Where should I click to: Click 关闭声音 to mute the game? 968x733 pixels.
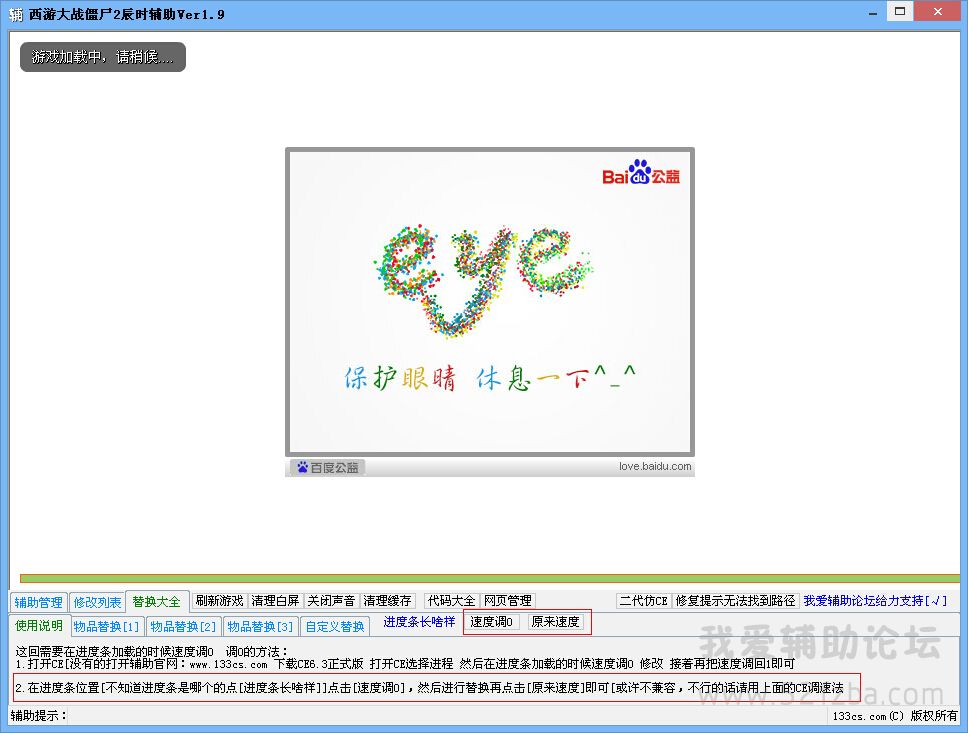pyautogui.click(x=332, y=601)
